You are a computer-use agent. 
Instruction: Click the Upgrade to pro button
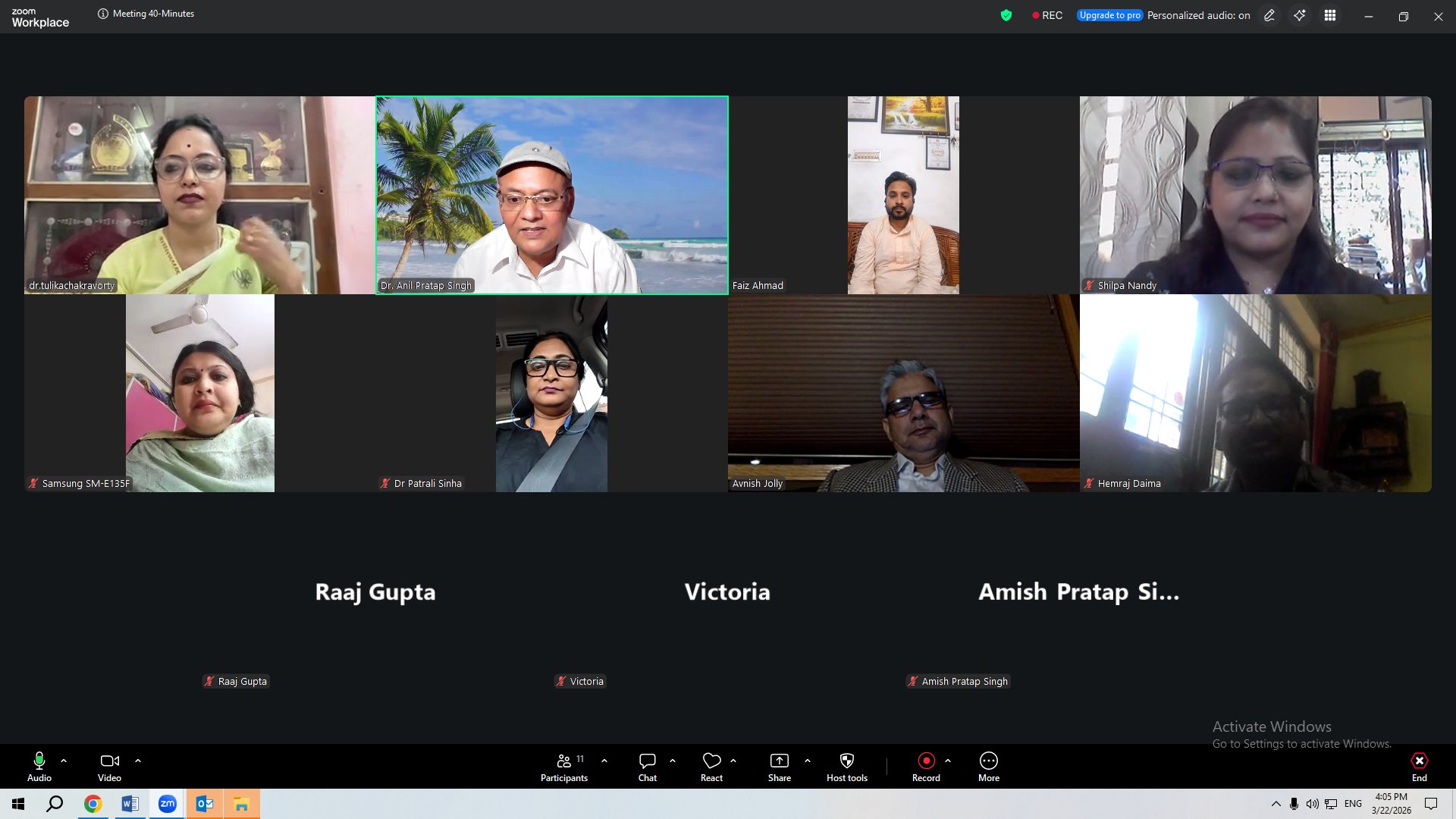pyautogui.click(x=1109, y=15)
